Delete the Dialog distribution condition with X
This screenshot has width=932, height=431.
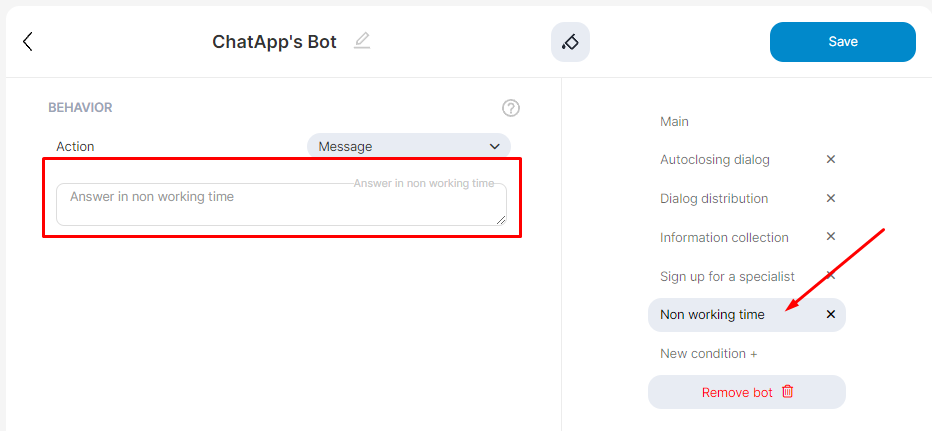[x=830, y=198]
